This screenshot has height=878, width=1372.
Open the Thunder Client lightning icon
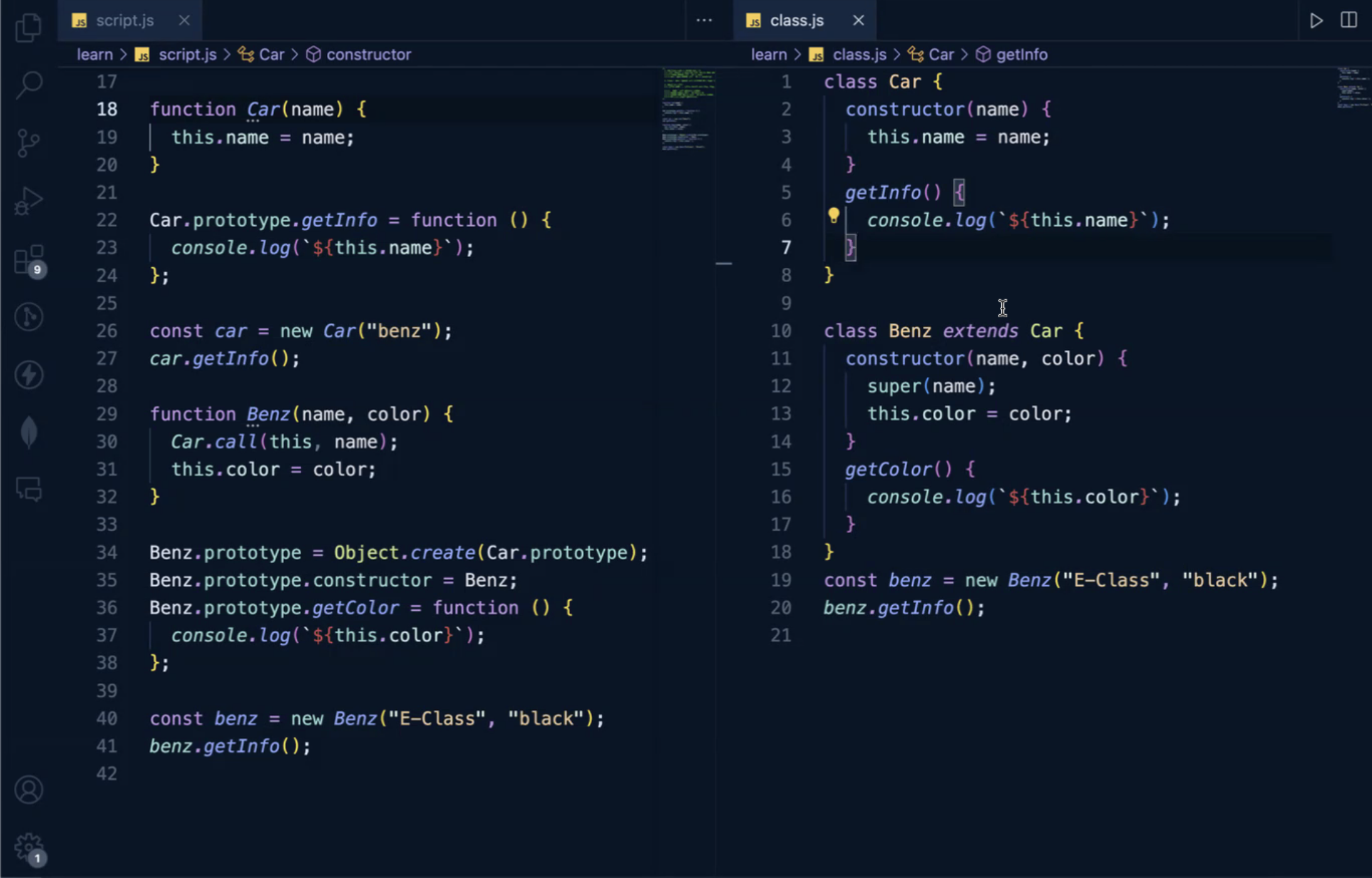[28, 375]
